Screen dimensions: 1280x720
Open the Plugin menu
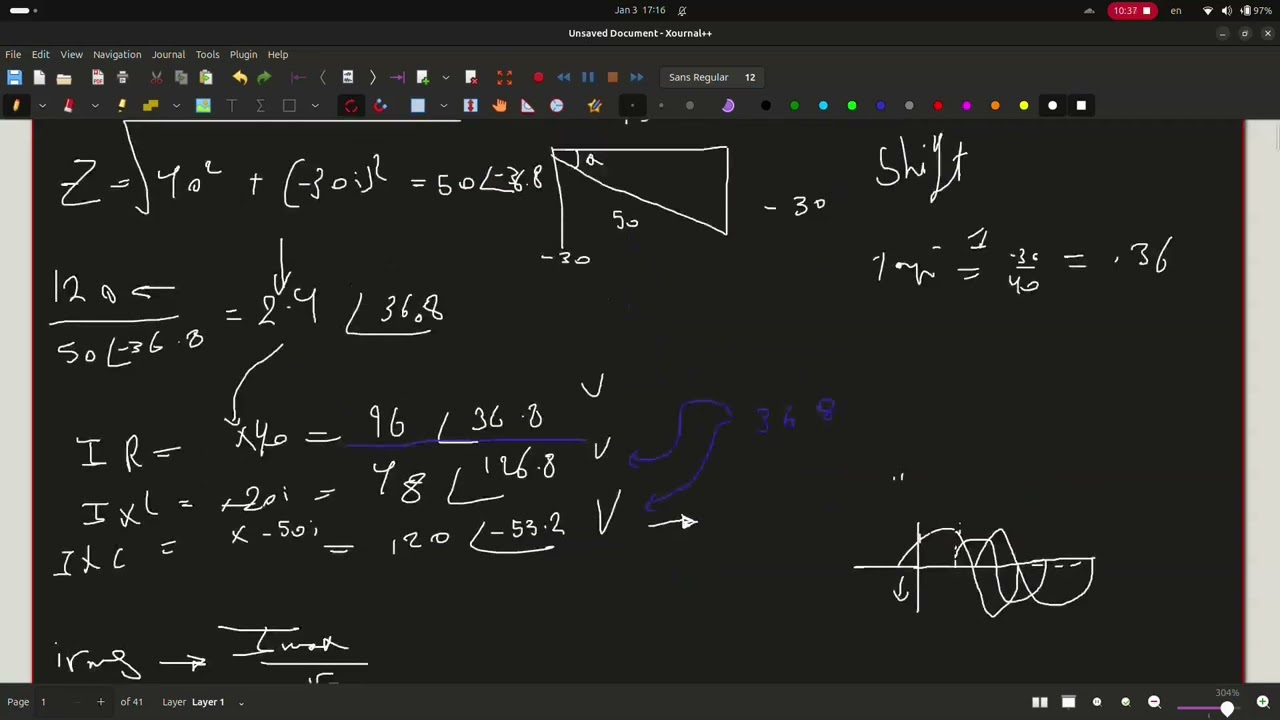click(x=243, y=54)
